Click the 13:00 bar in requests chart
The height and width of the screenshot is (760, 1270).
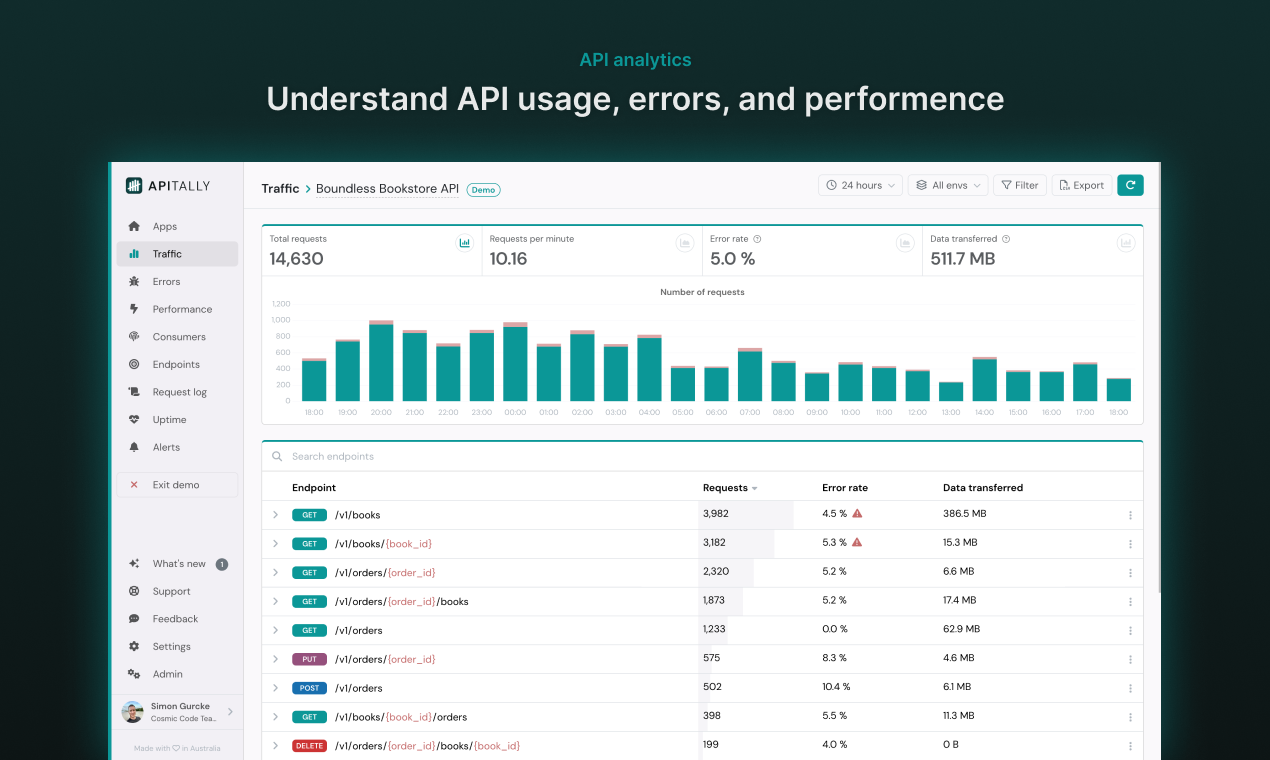point(951,392)
